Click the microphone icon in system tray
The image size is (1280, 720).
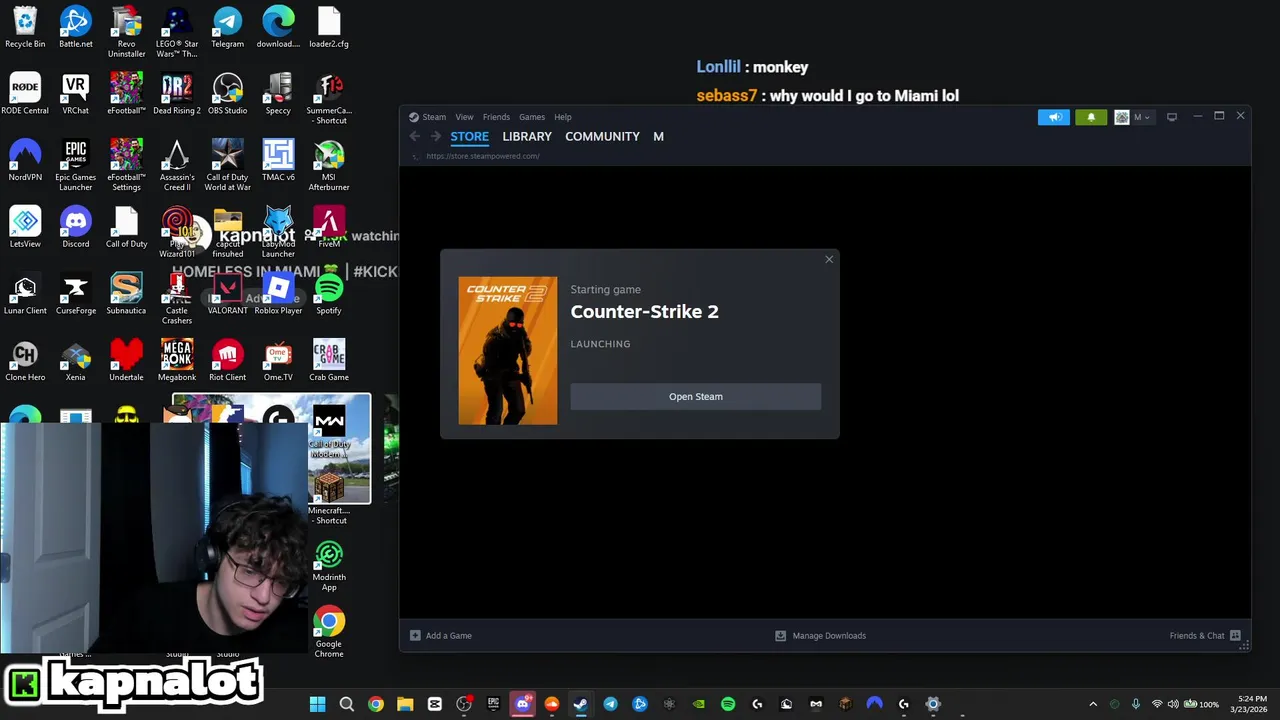1136,704
